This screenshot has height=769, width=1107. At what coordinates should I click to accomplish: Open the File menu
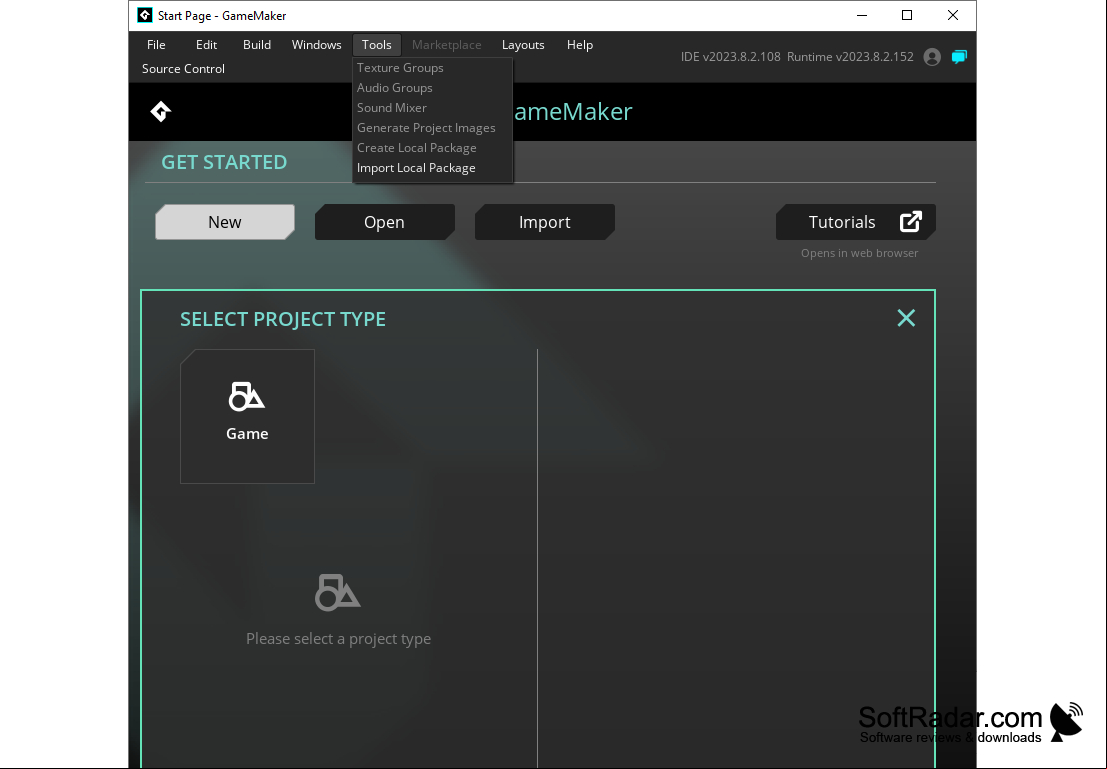point(156,44)
